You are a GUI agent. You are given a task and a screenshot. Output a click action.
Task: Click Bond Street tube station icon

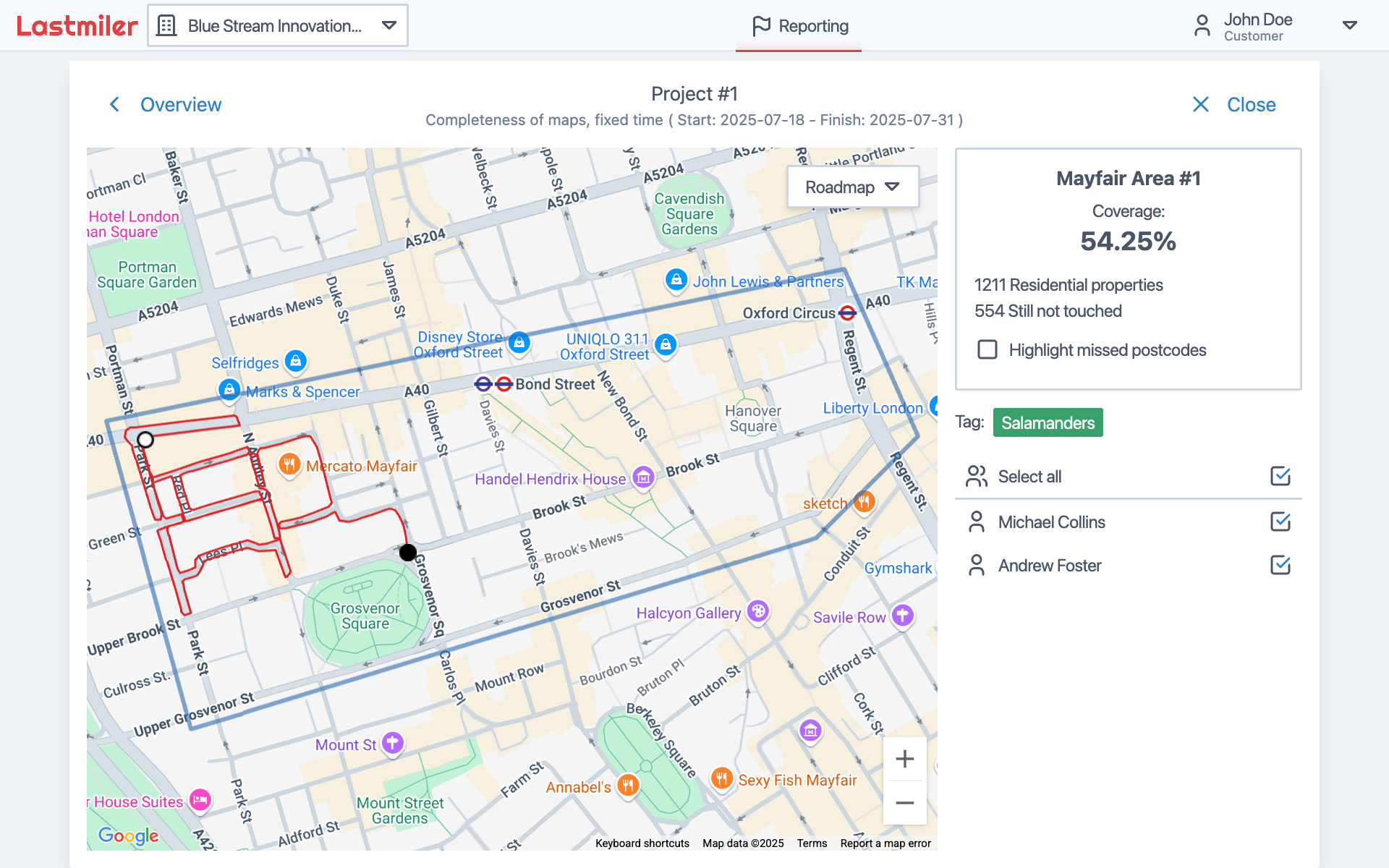493,384
